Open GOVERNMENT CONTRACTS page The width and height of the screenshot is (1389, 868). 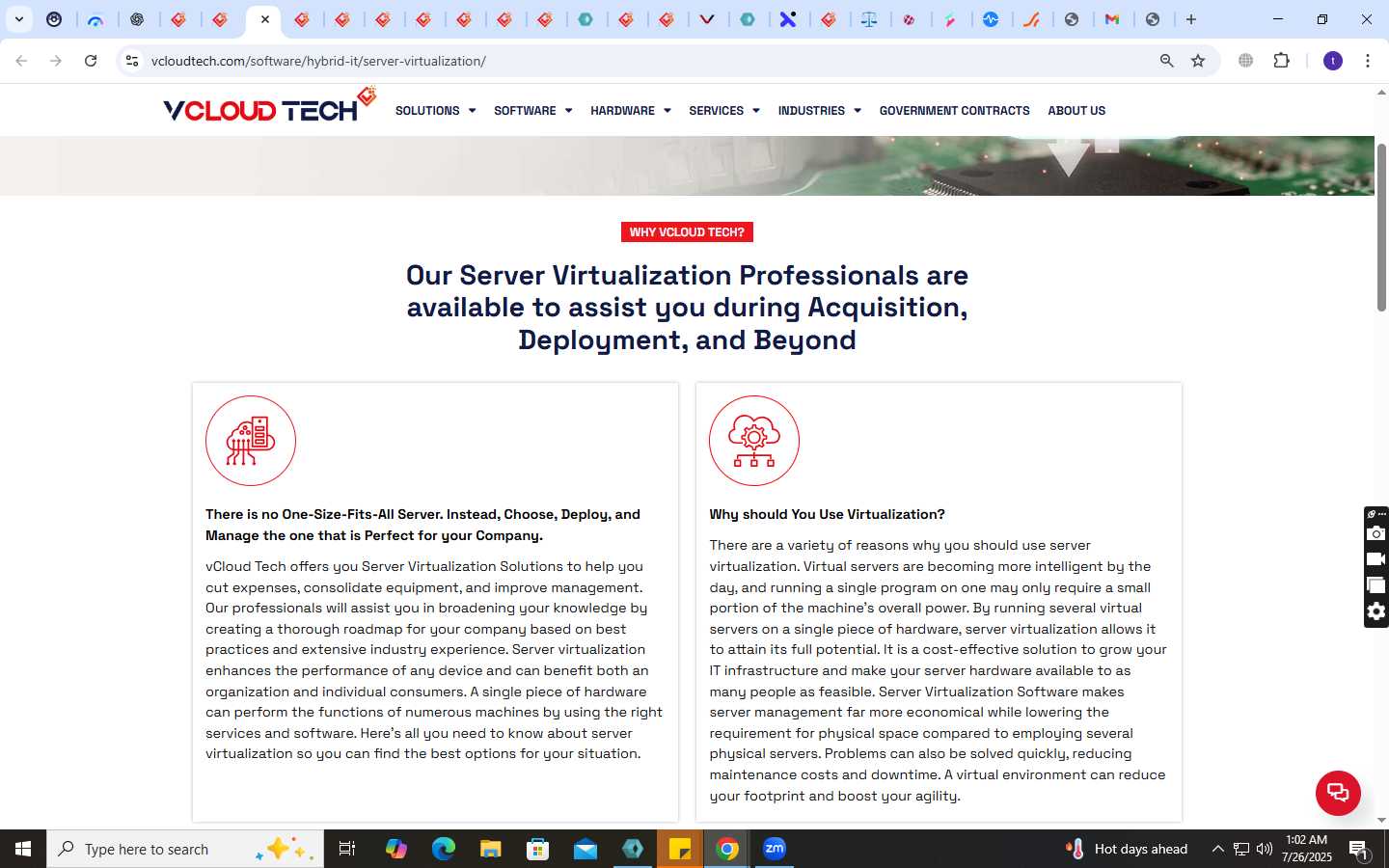point(954,111)
